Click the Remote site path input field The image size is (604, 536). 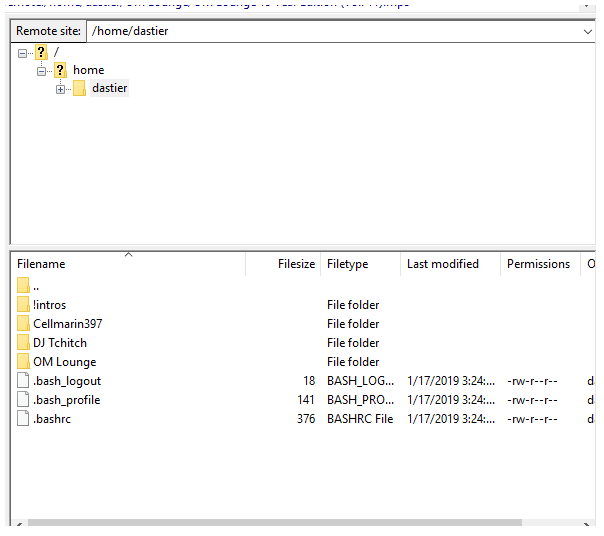(330, 31)
